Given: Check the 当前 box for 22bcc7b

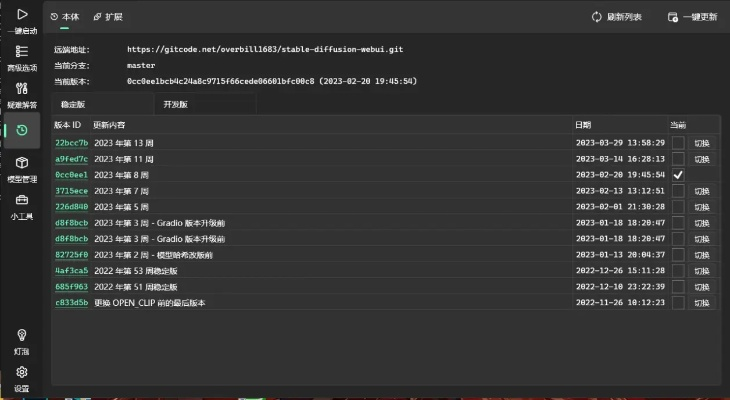Looking at the screenshot, I should (x=678, y=143).
